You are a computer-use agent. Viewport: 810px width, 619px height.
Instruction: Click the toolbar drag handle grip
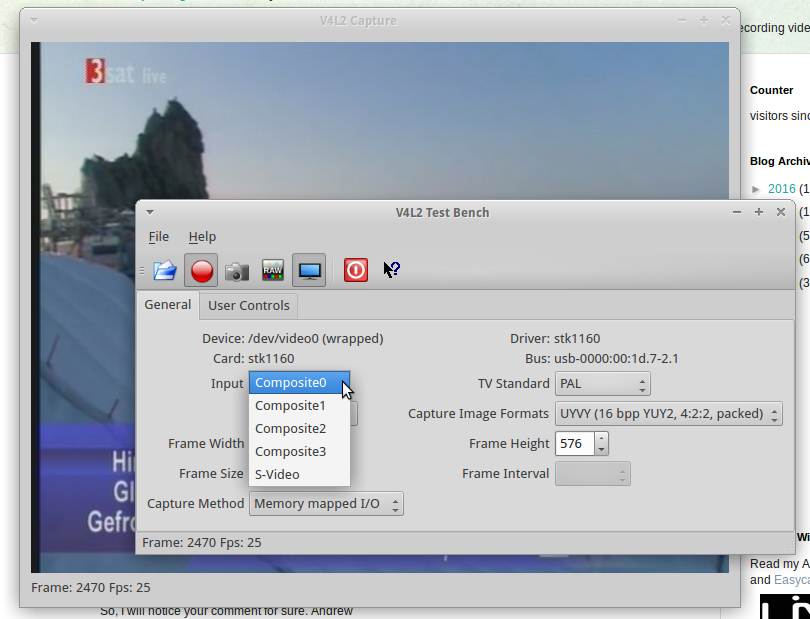click(142, 271)
